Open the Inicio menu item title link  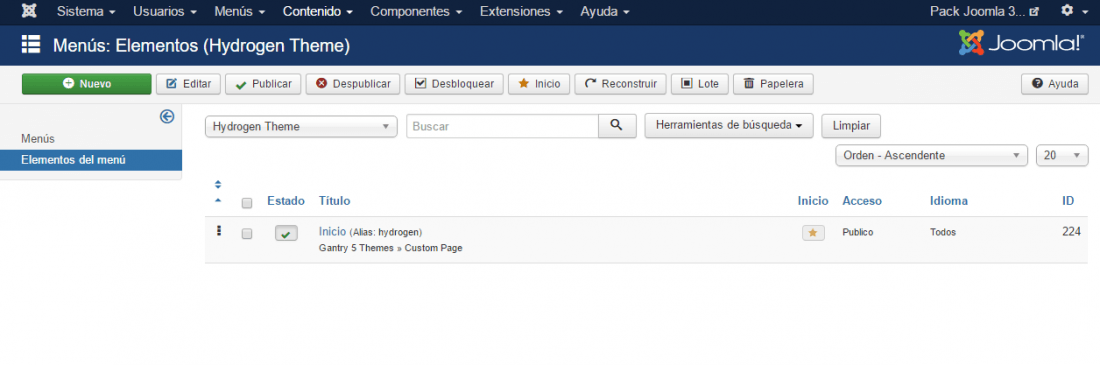pos(333,231)
